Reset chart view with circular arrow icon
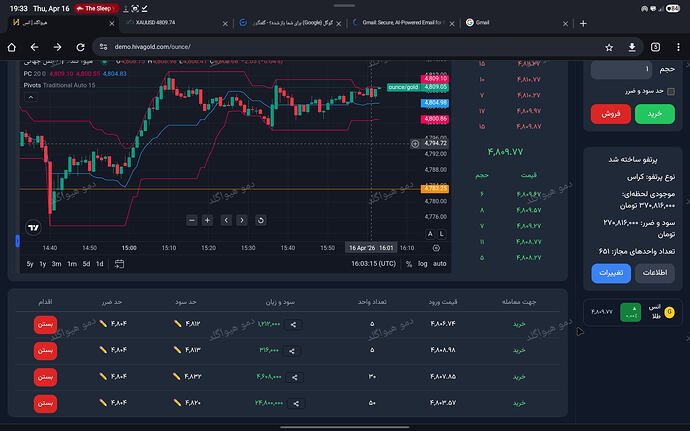The image size is (690, 431). tap(261, 220)
